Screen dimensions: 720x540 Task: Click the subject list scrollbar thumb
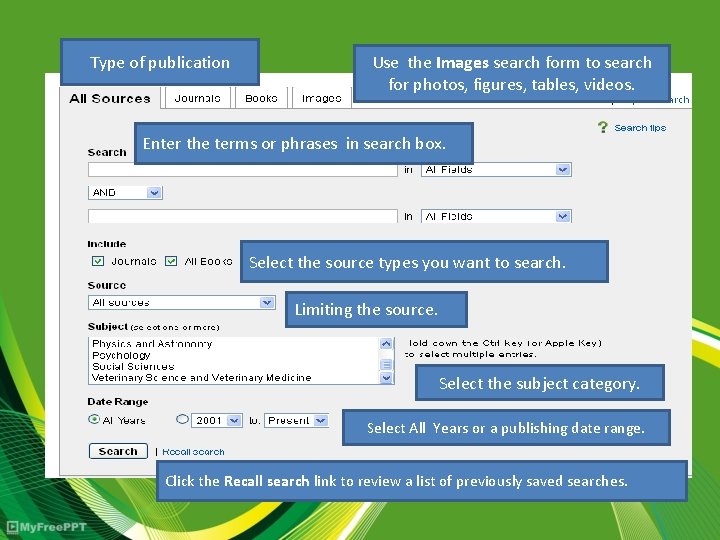coord(386,364)
